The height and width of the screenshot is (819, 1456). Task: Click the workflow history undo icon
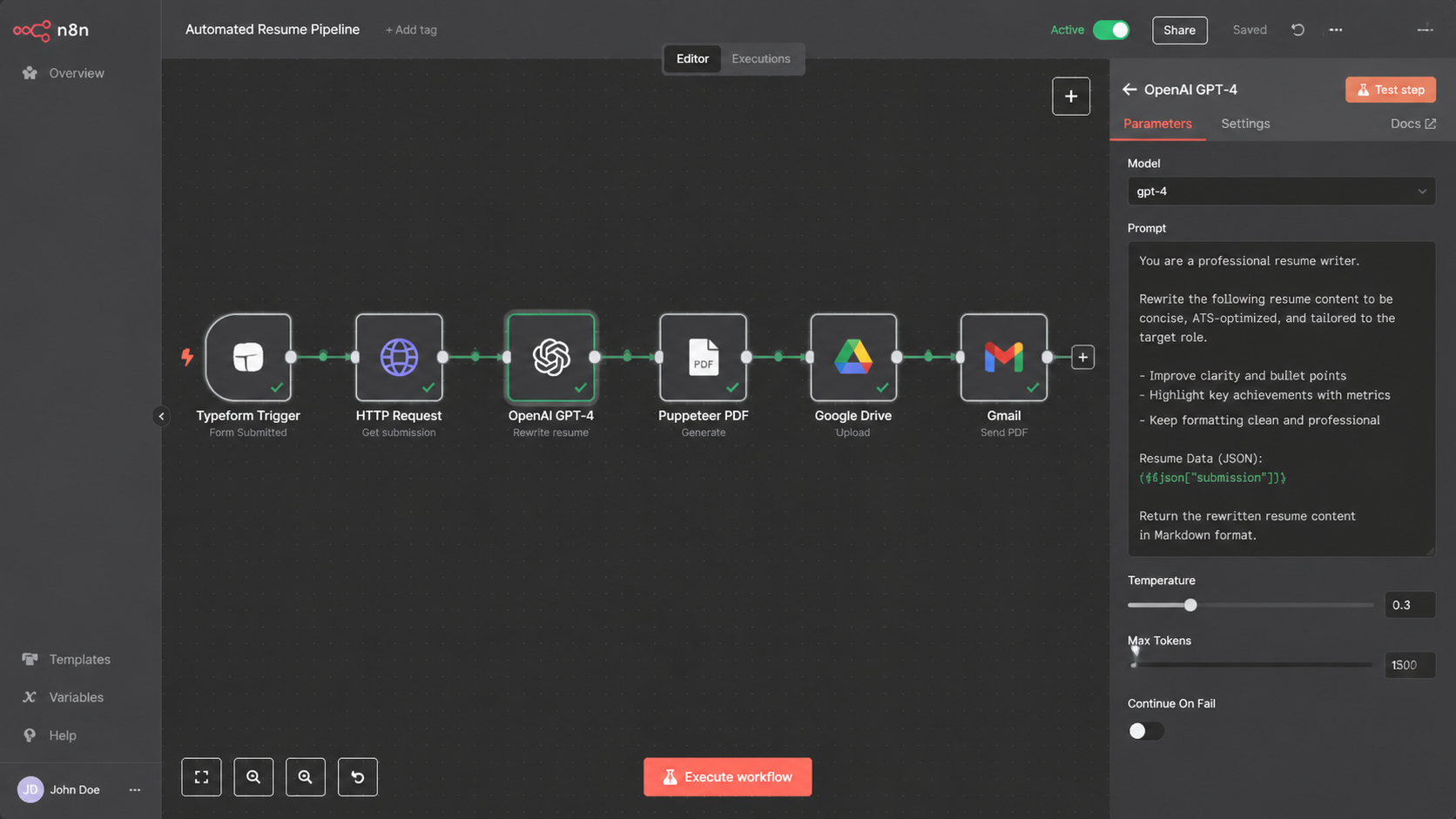coord(1298,30)
